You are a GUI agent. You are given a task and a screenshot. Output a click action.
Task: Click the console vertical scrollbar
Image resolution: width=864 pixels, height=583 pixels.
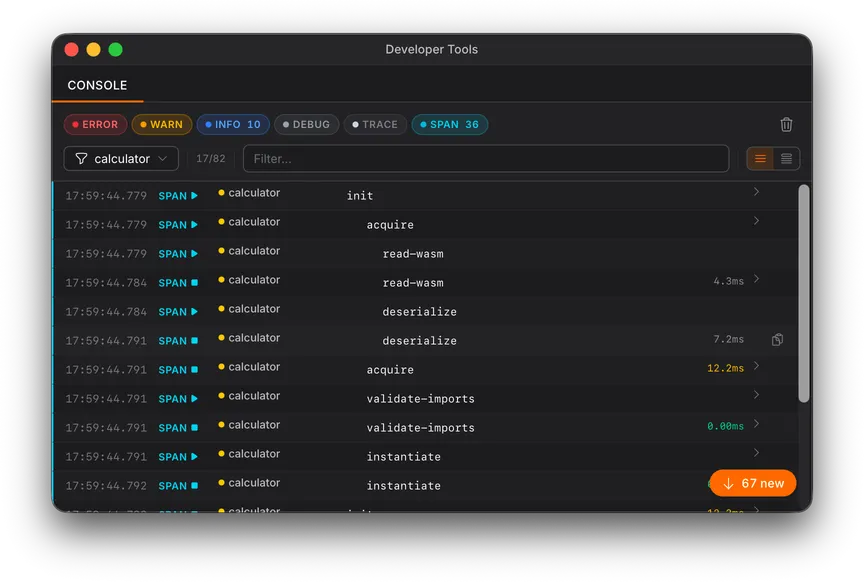804,294
